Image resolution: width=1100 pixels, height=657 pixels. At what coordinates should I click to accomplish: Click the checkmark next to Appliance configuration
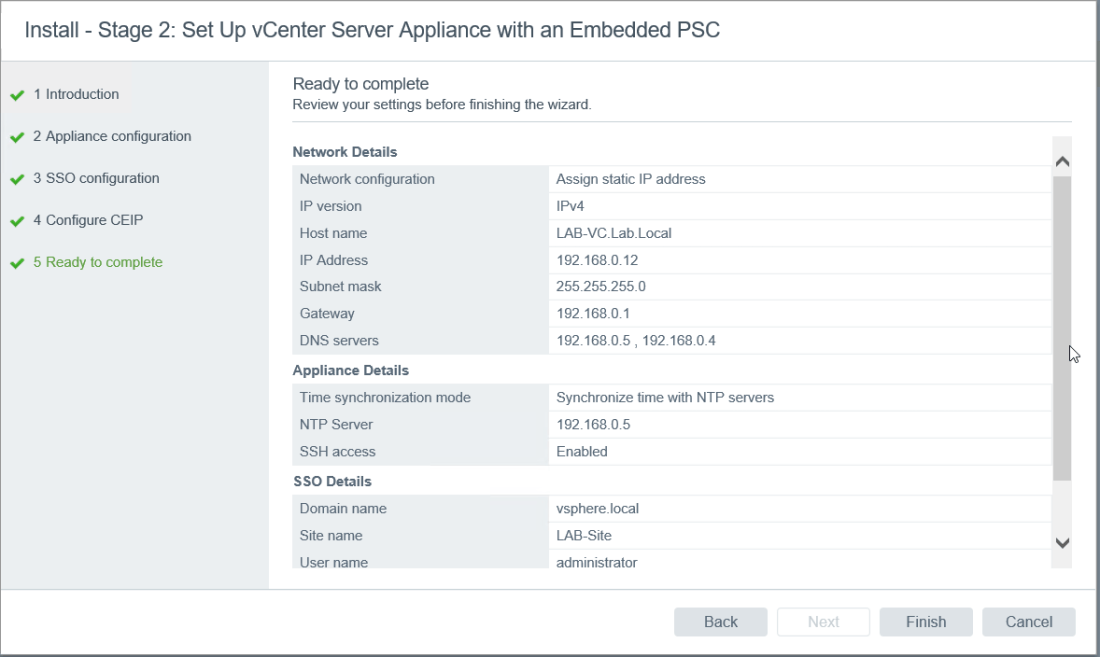[x=17, y=137]
